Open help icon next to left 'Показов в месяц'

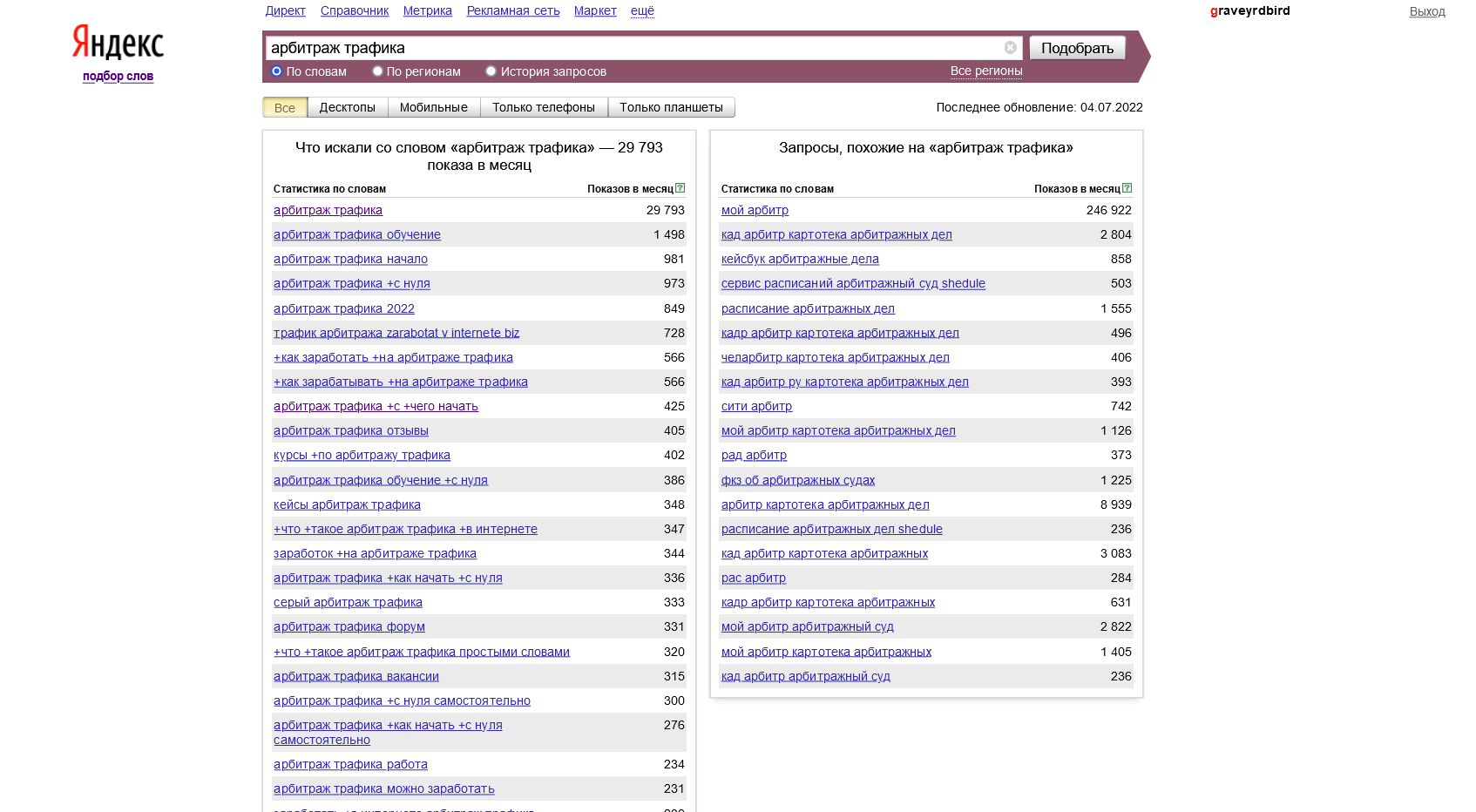[680, 188]
